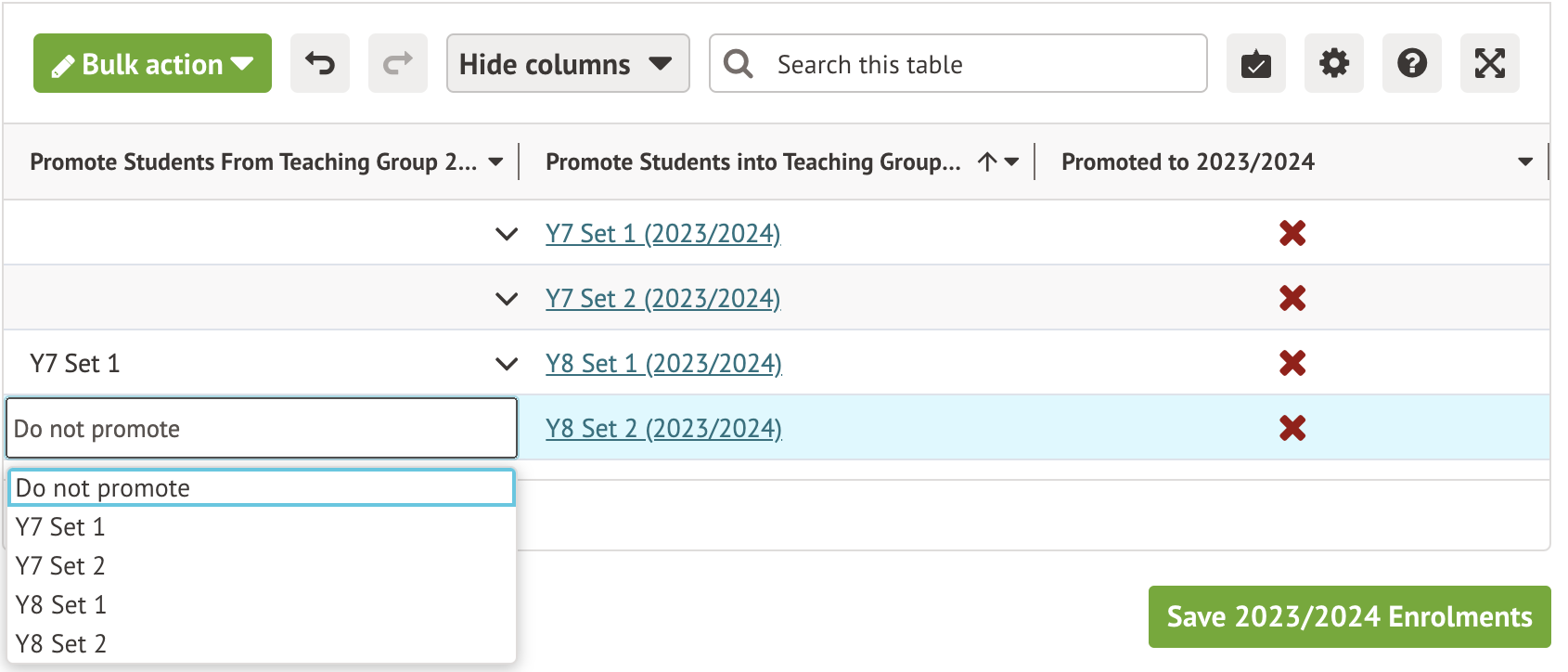Expand dropdown in Y7 Set 2 (2023/2024) row
Screen dimensions: 1568x672
coord(507,299)
